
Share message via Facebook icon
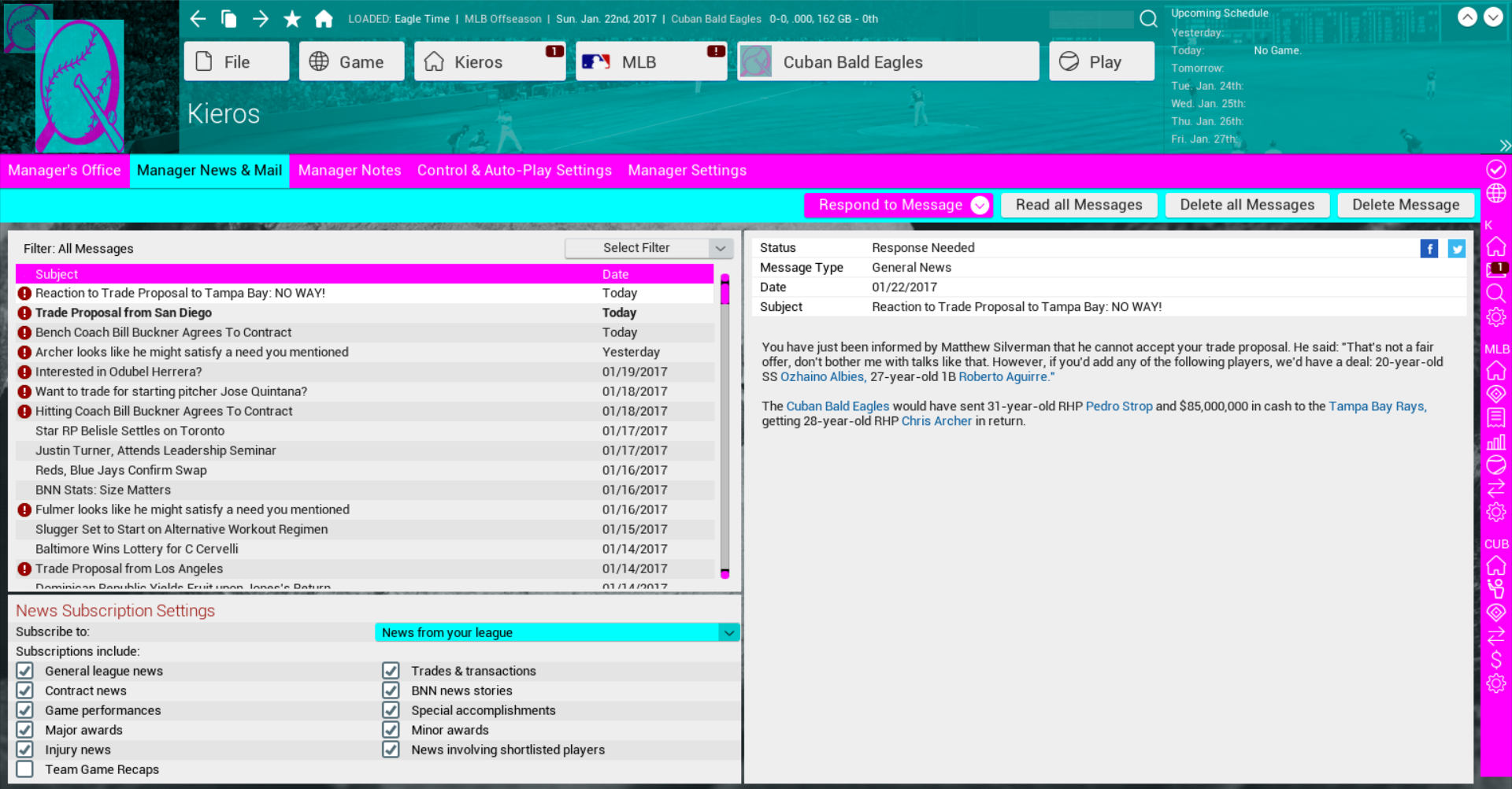pyautogui.click(x=1429, y=249)
